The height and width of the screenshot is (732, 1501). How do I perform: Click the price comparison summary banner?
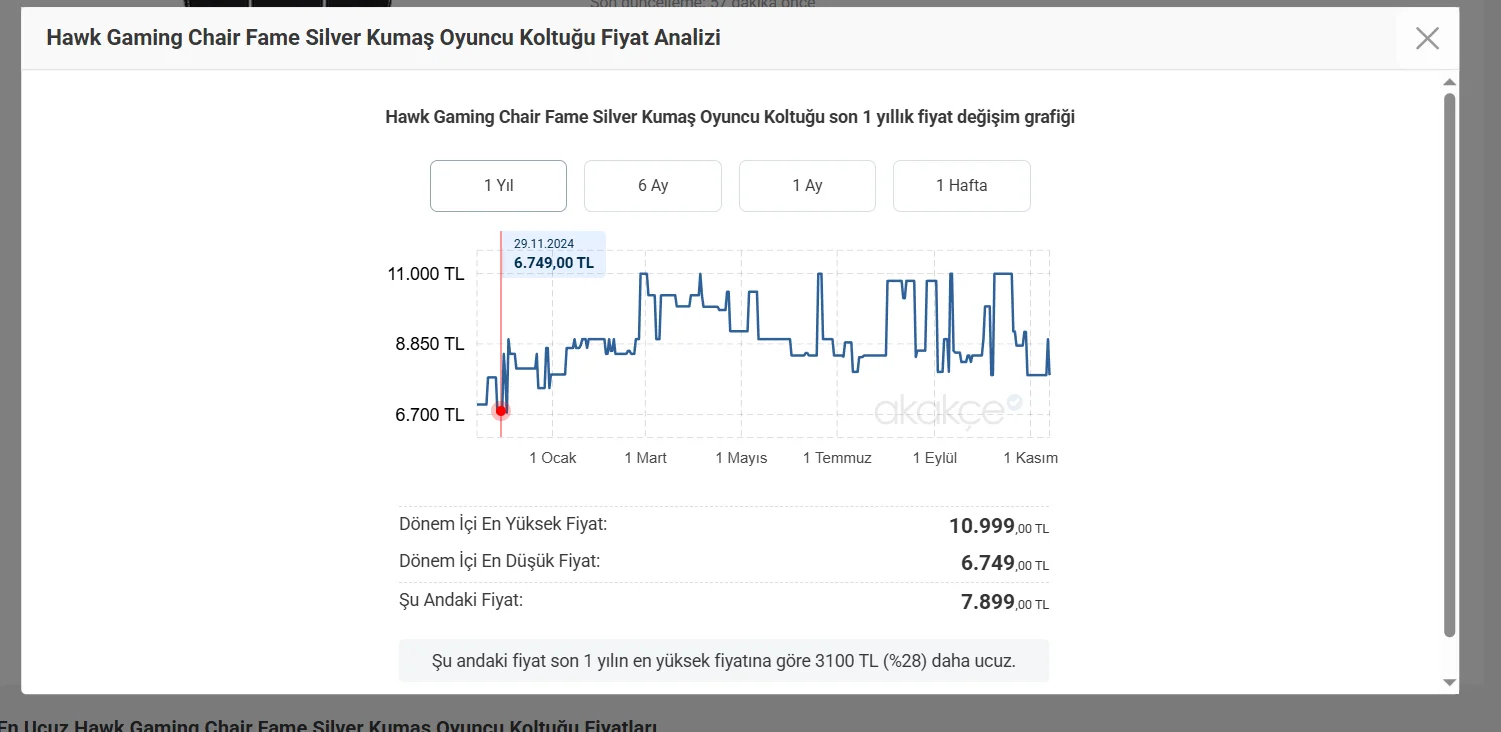(723, 661)
